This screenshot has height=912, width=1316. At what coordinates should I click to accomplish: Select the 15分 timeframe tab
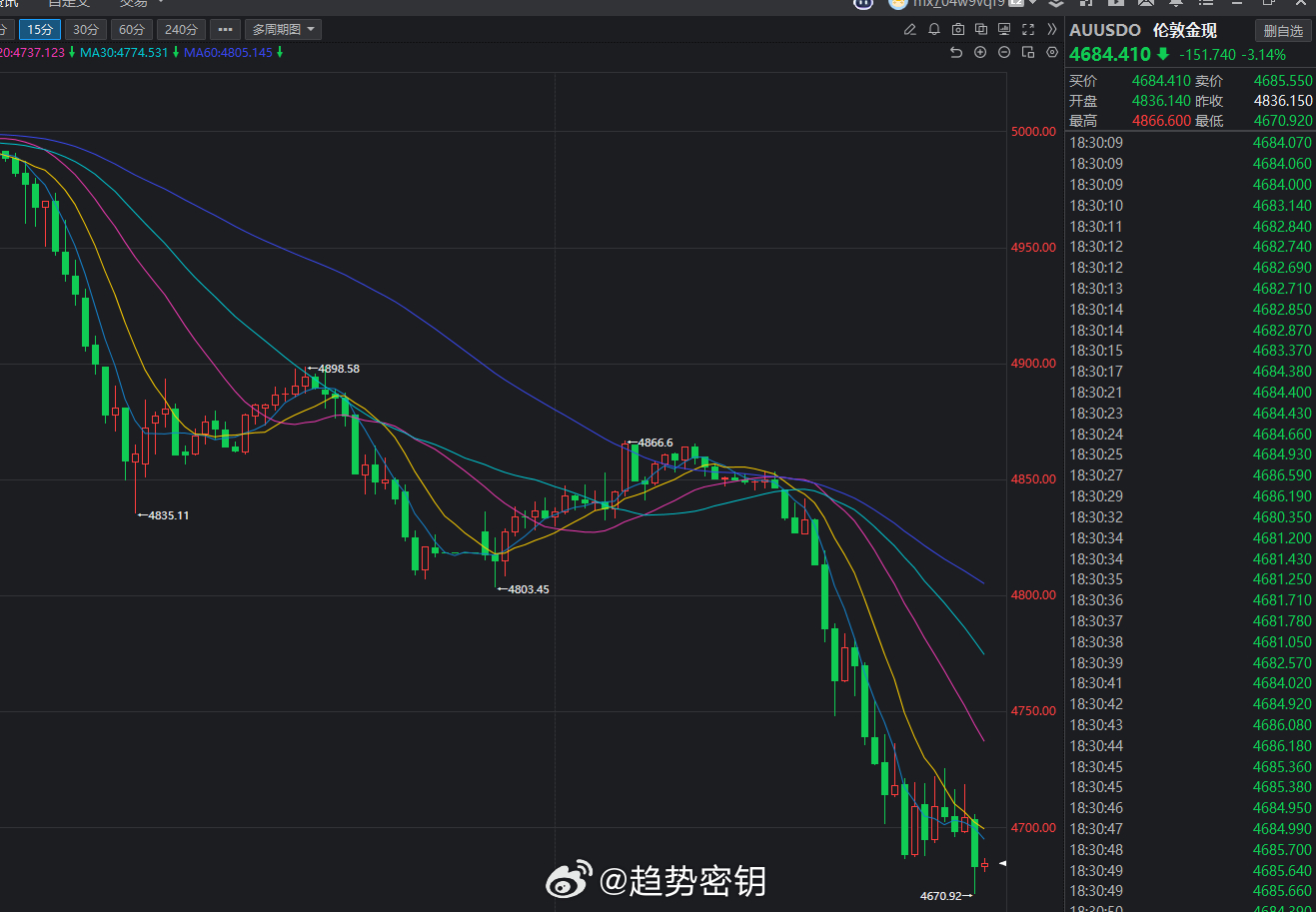pos(40,30)
